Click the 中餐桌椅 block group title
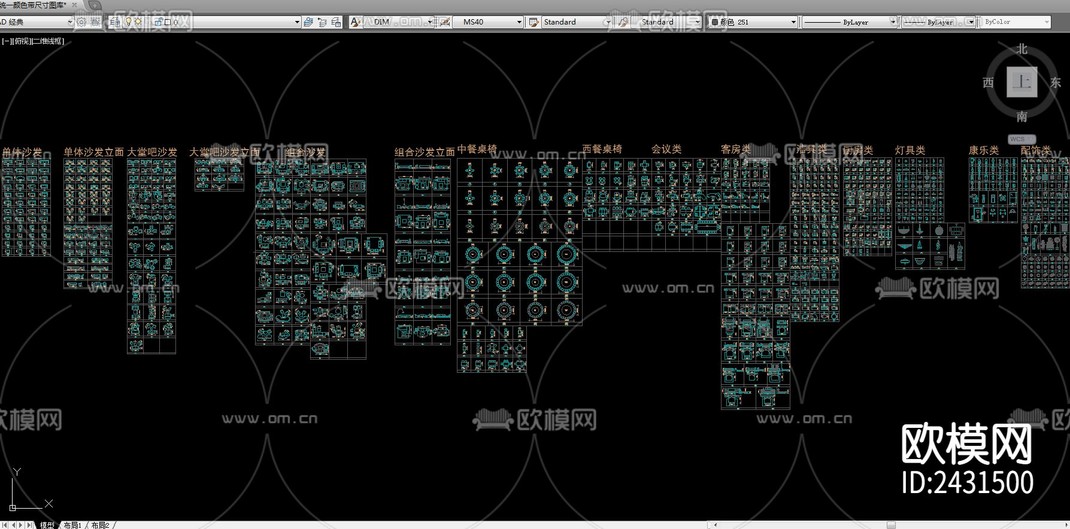This screenshot has height=529, width=1070. 477,148
